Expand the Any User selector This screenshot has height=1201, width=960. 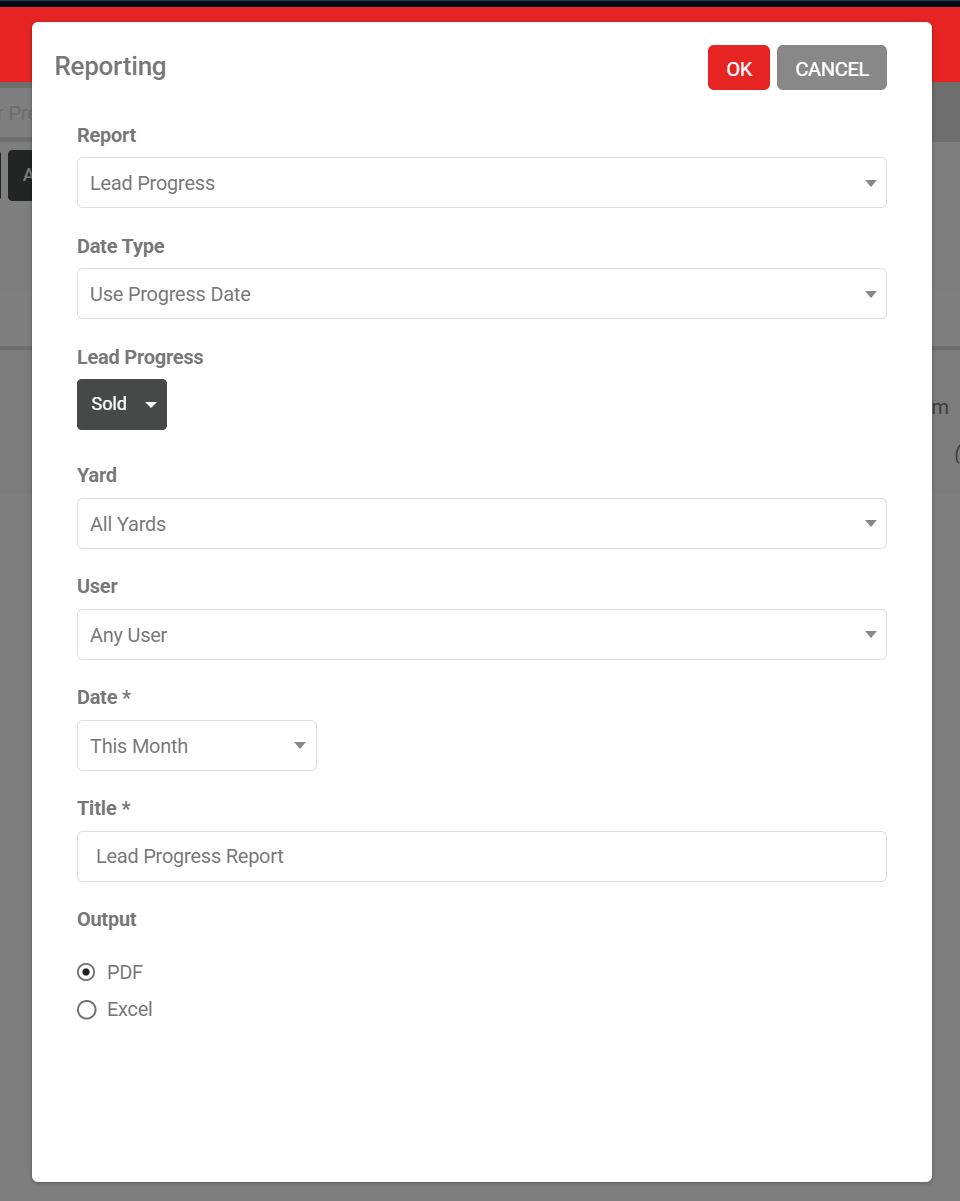pos(482,634)
